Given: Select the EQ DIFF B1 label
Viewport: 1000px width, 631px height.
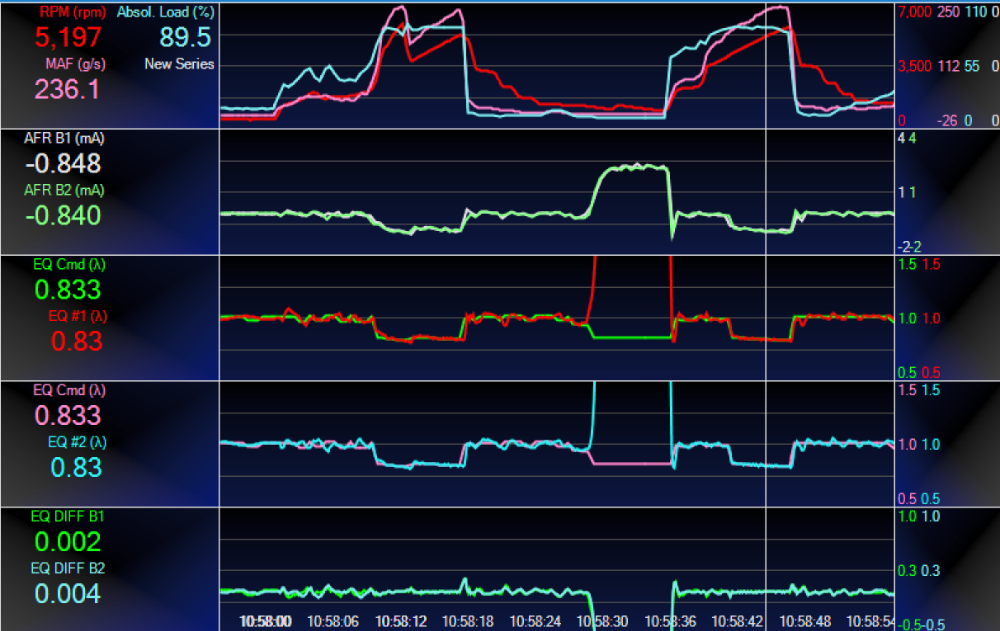Looking at the screenshot, I should click(67, 516).
